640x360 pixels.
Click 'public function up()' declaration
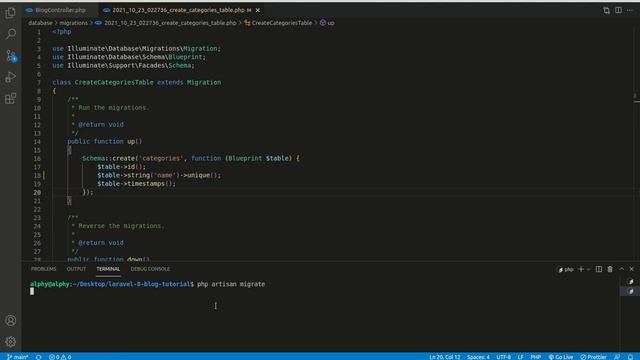(105, 142)
